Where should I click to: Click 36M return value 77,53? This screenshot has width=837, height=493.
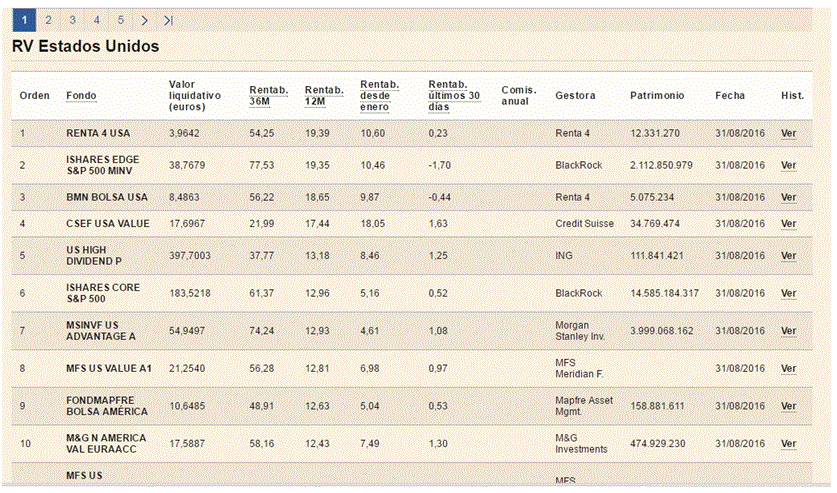(262, 165)
